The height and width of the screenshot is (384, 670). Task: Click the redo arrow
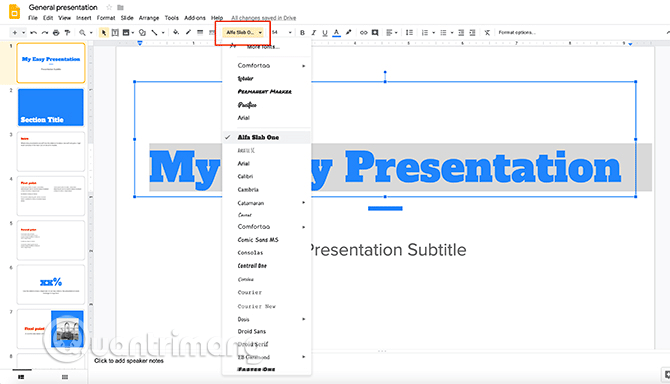[44, 32]
